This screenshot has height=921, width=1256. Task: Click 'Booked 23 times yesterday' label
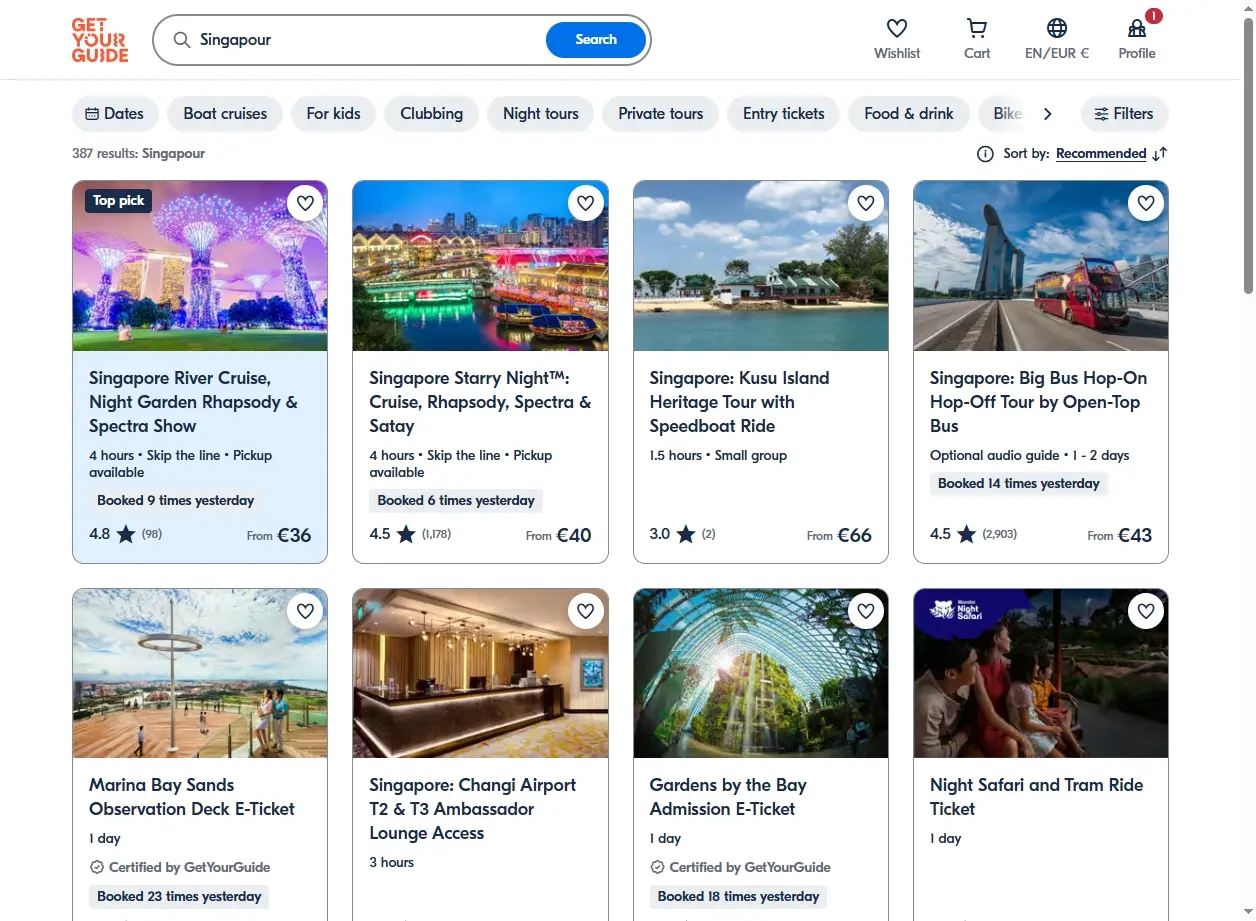click(179, 897)
